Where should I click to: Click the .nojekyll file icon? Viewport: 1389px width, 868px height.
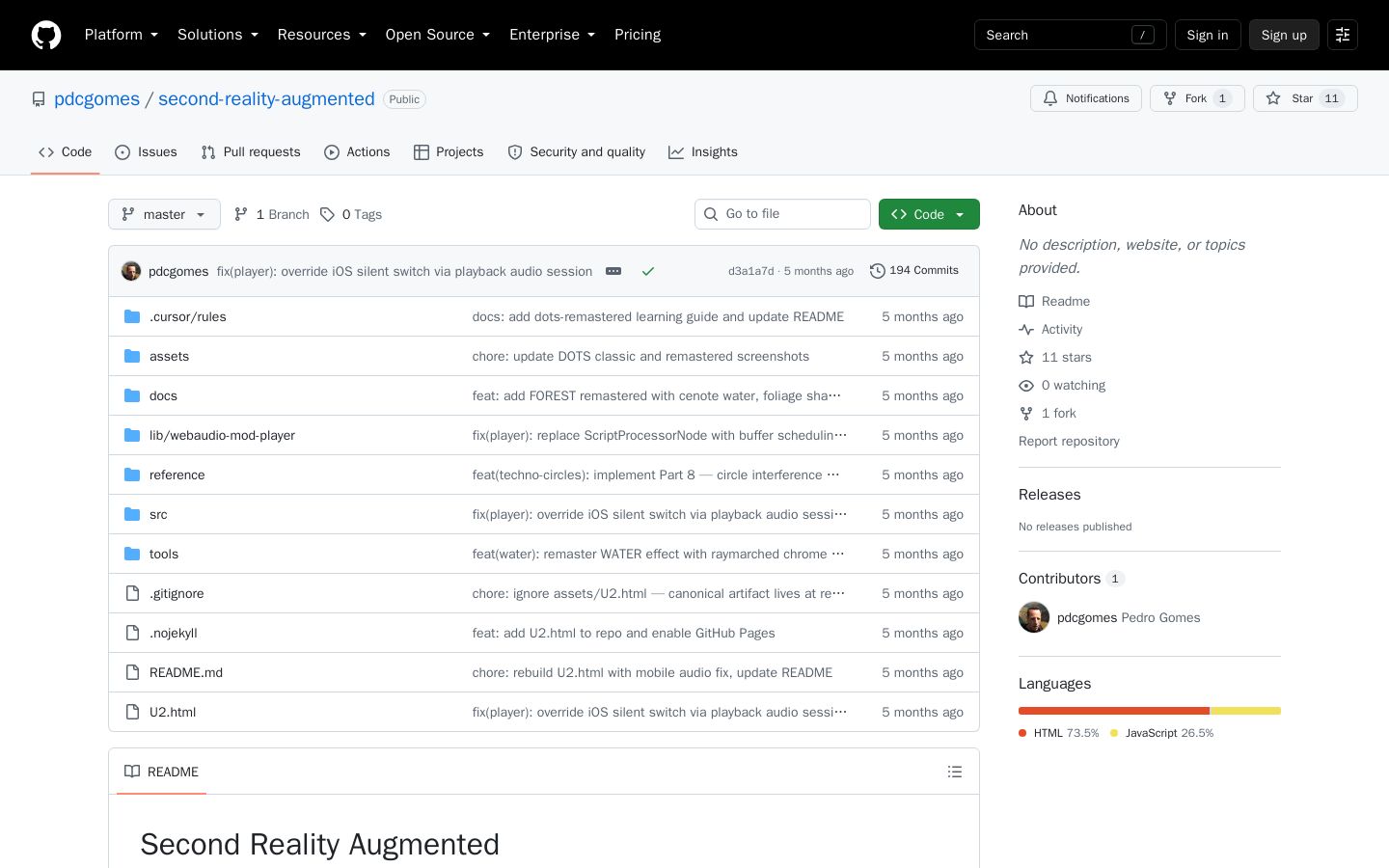coord(132,633)
